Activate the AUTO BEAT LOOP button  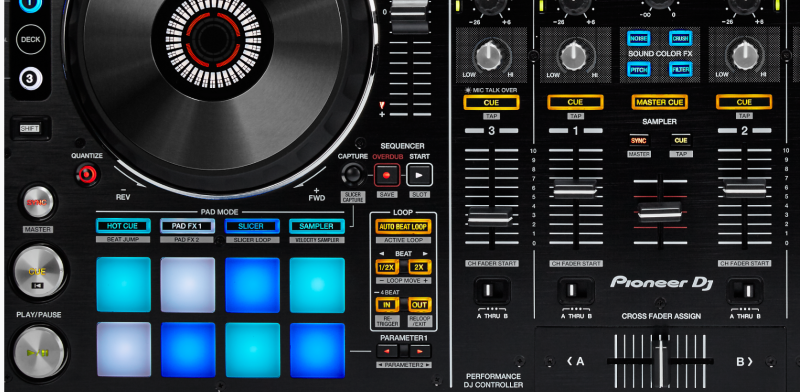click(403, 227)
